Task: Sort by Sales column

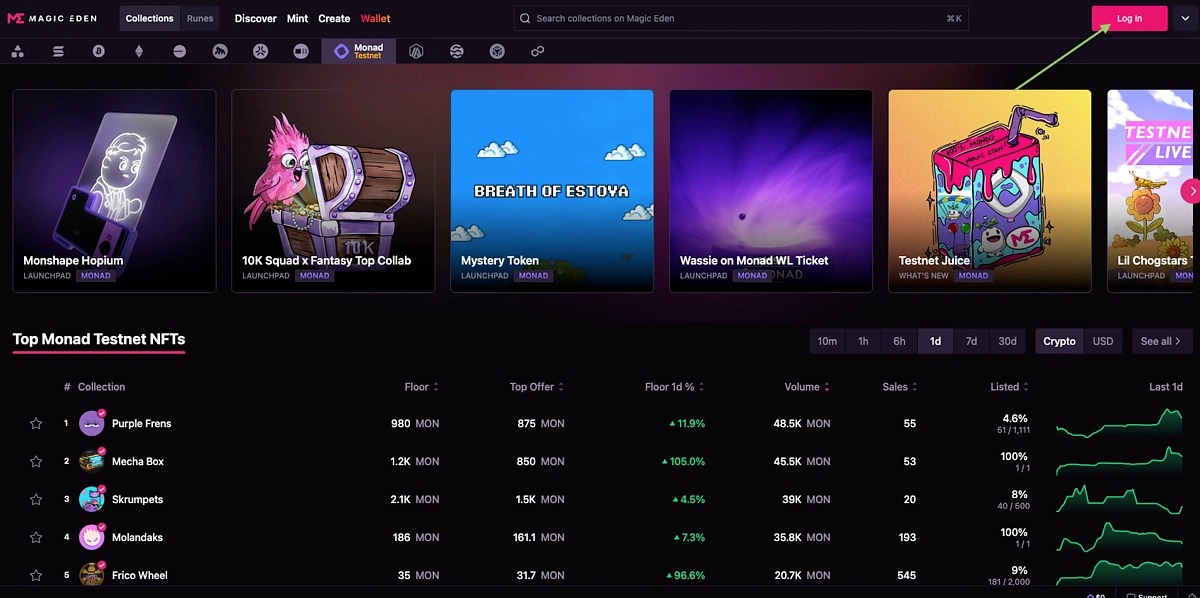Action: (x=899, y=387)
